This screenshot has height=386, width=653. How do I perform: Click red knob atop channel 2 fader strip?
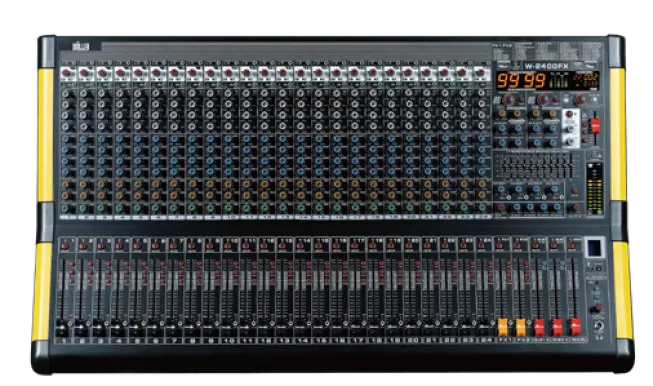[x=83, y=246]
